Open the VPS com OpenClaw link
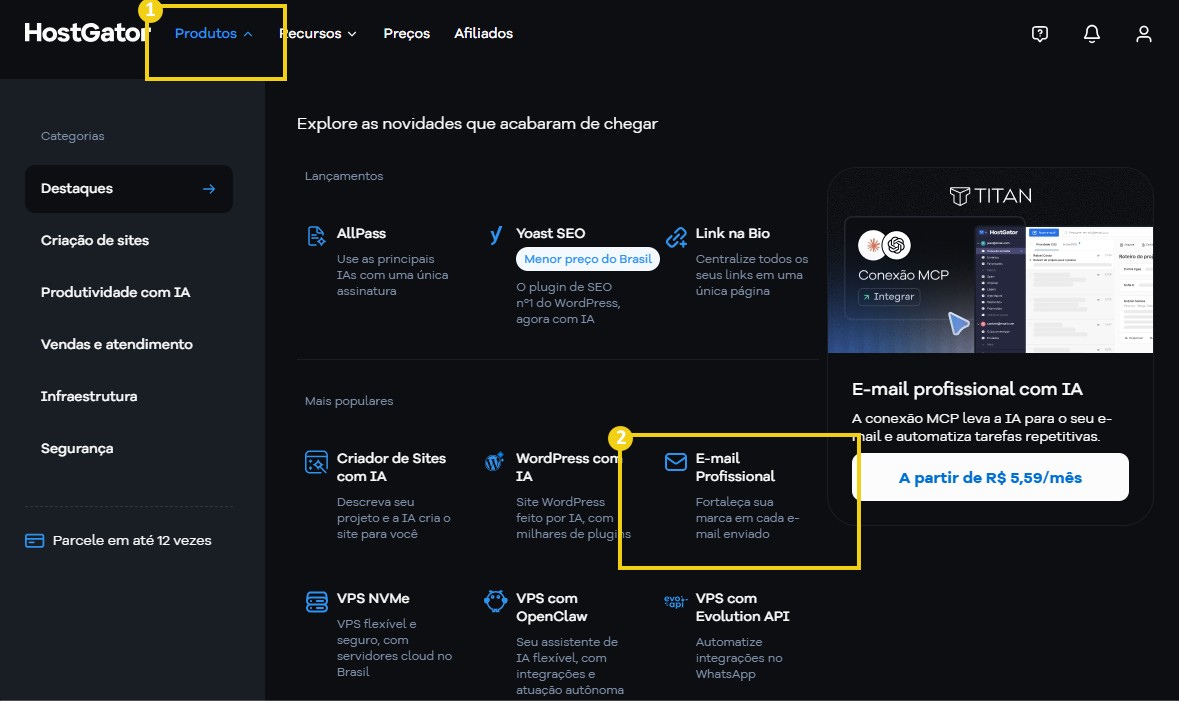Screen dimensions: 1179x701 point(551,607)
